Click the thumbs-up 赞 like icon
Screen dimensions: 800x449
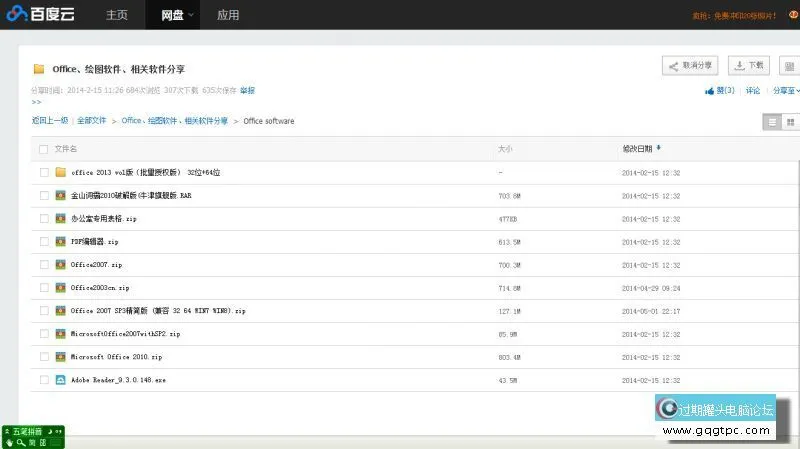[710, 91]
